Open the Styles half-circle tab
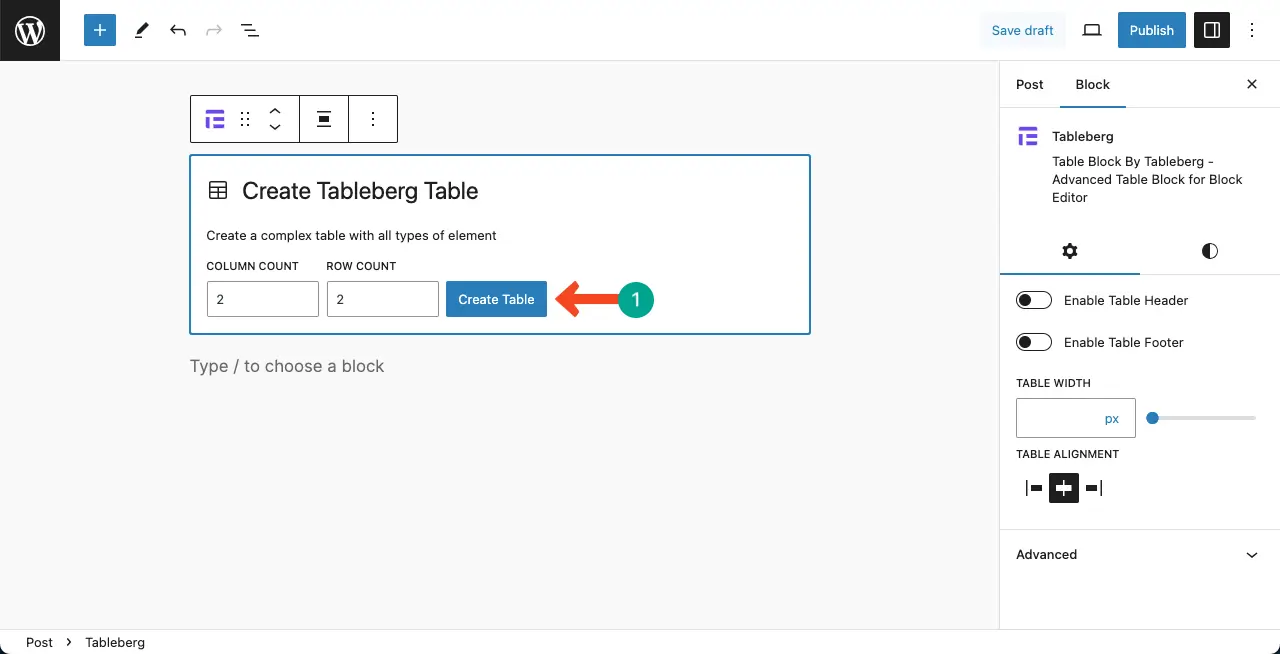This screenshot has width=1280, height=654. pyautogui.click(x=1210, y=251)
